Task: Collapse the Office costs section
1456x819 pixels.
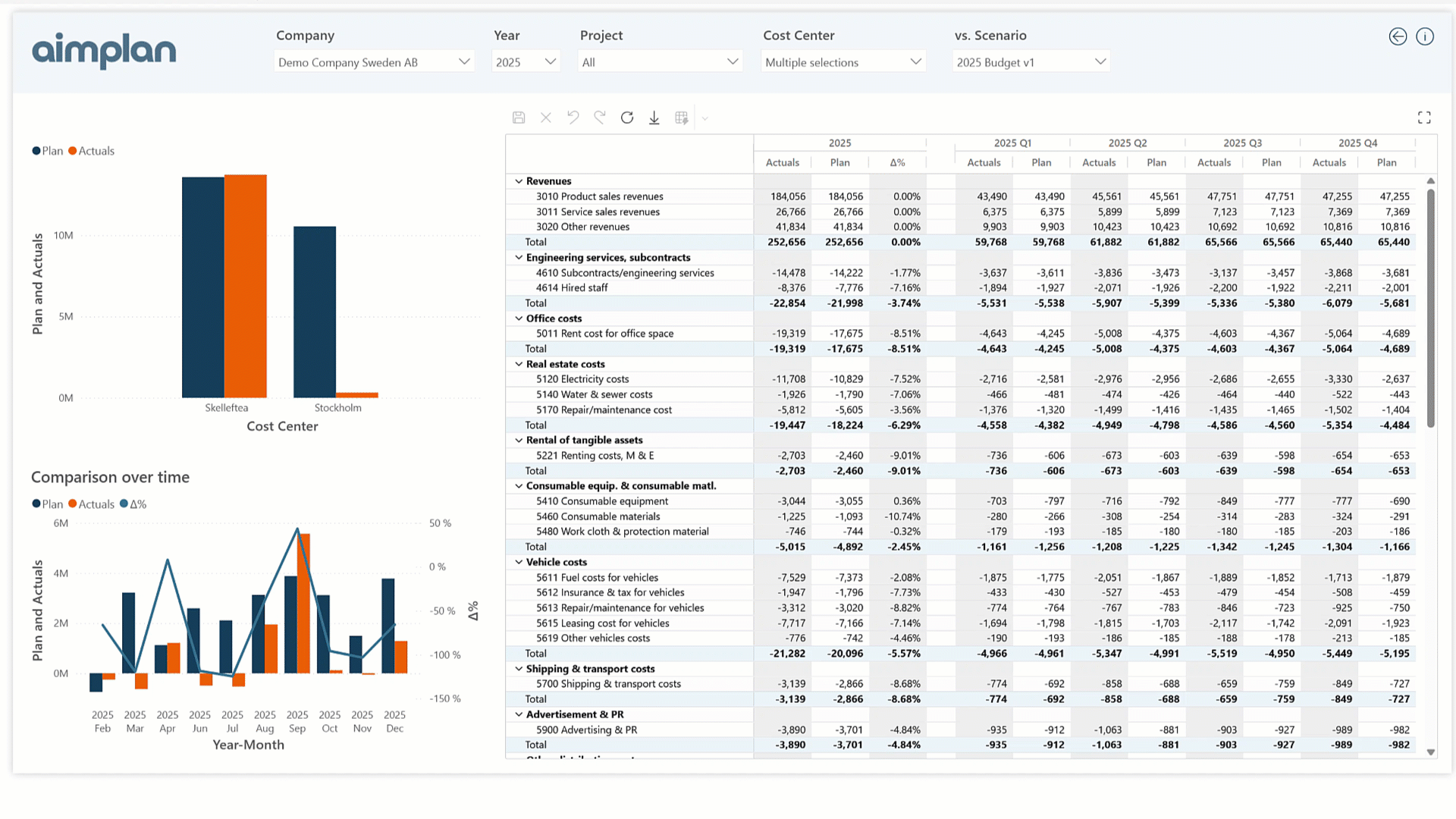Action: coord(519,318)
